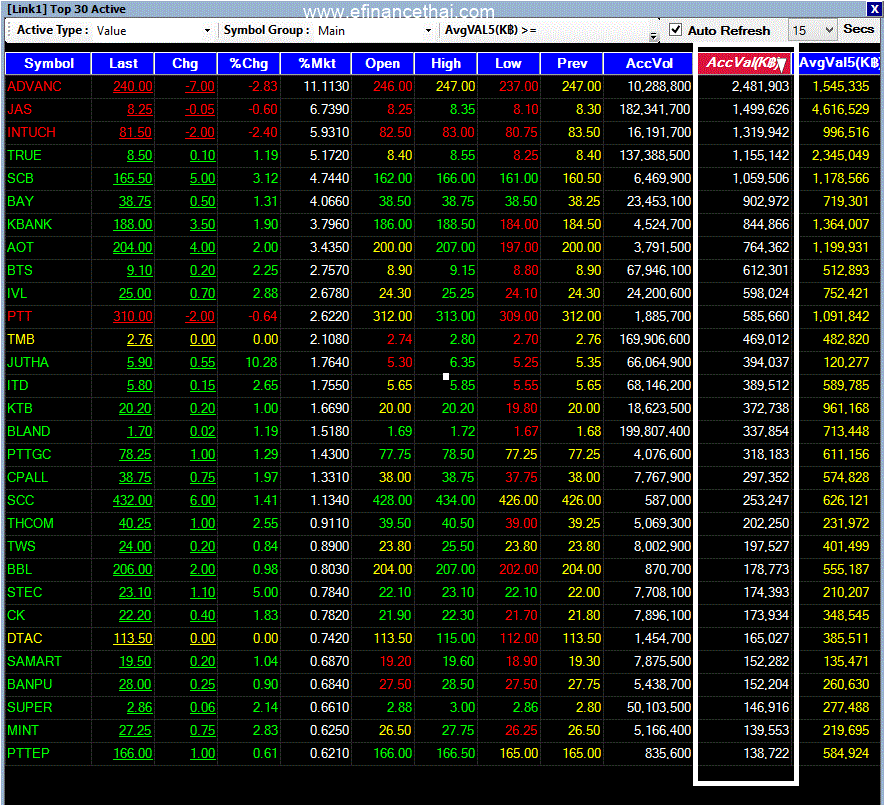Click %Mkt value 11.1130 for ADVANC
The image size is (885, 805).
(x=326, y=86)
